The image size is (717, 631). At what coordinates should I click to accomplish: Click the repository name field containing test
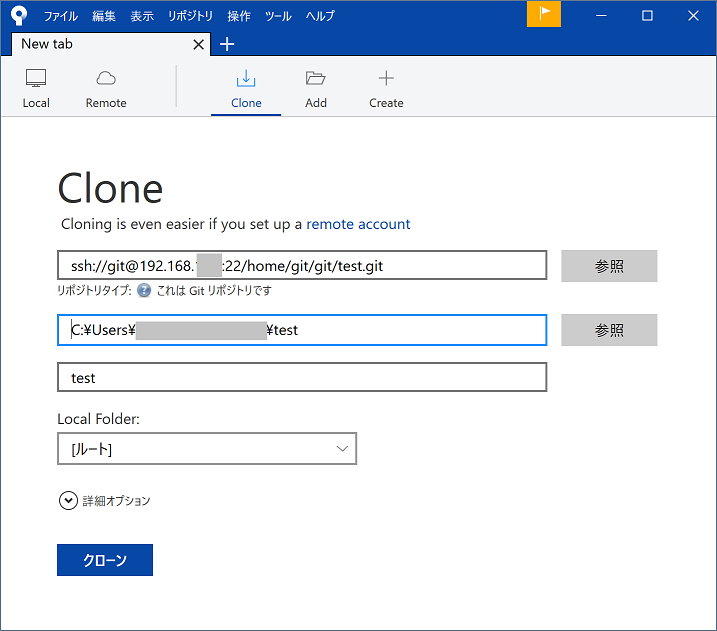tap(302, 377)
